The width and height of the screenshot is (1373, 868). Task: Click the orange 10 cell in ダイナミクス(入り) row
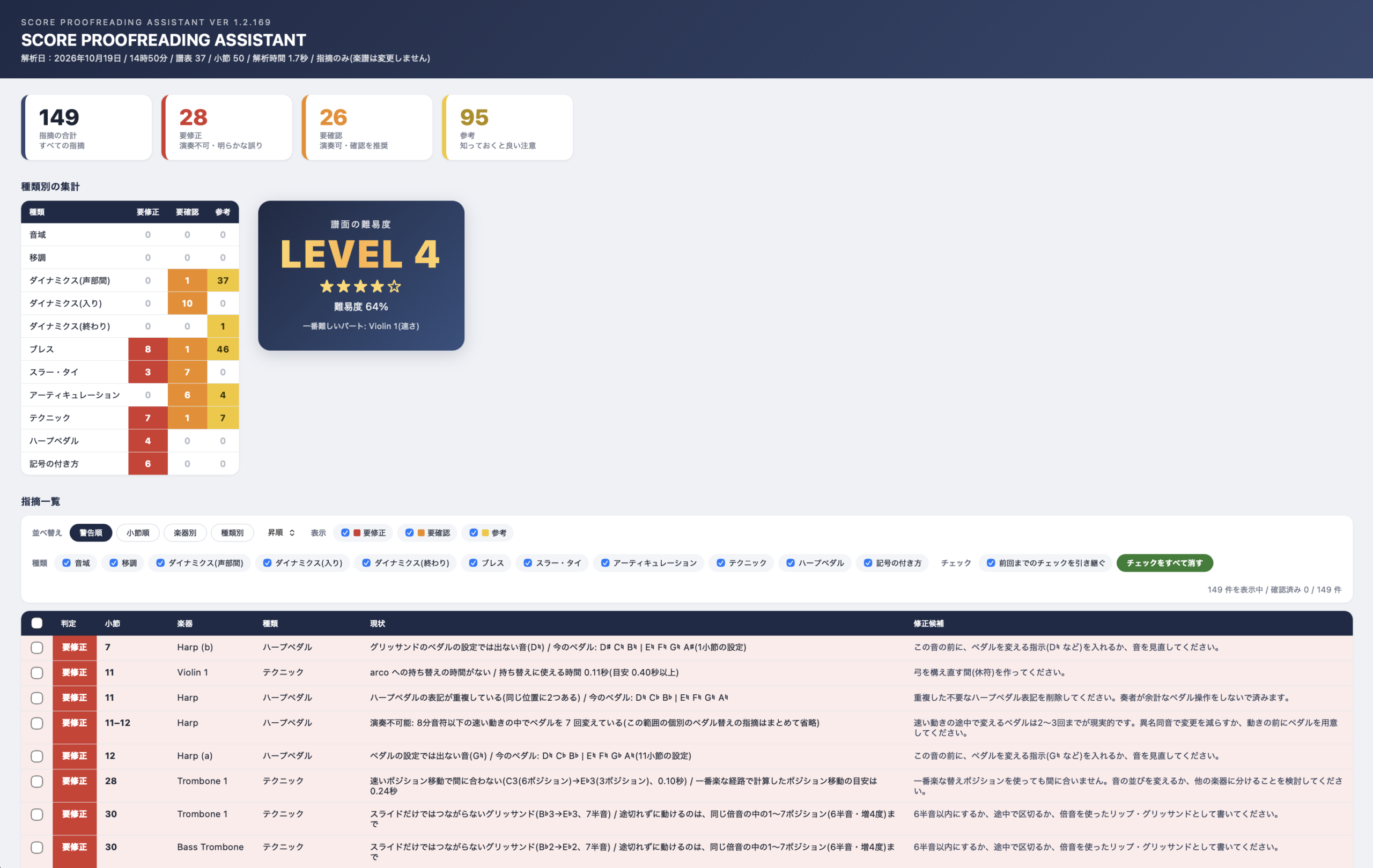(187, 303)
